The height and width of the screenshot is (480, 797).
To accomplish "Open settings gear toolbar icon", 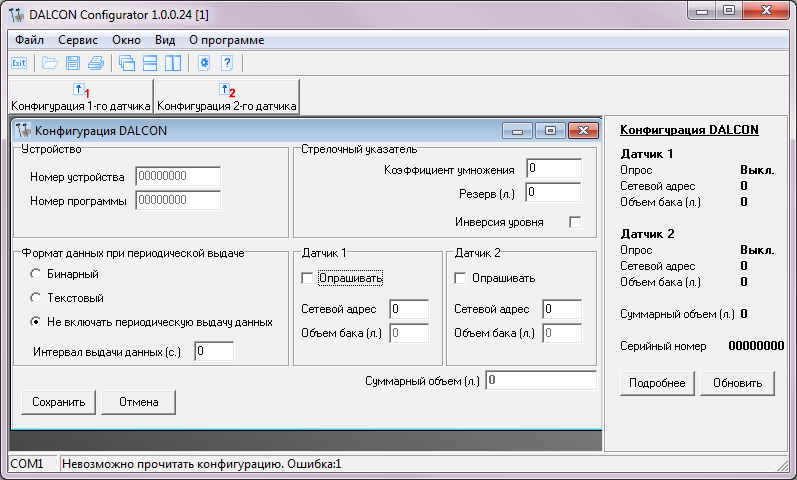I will coord(204,63).
